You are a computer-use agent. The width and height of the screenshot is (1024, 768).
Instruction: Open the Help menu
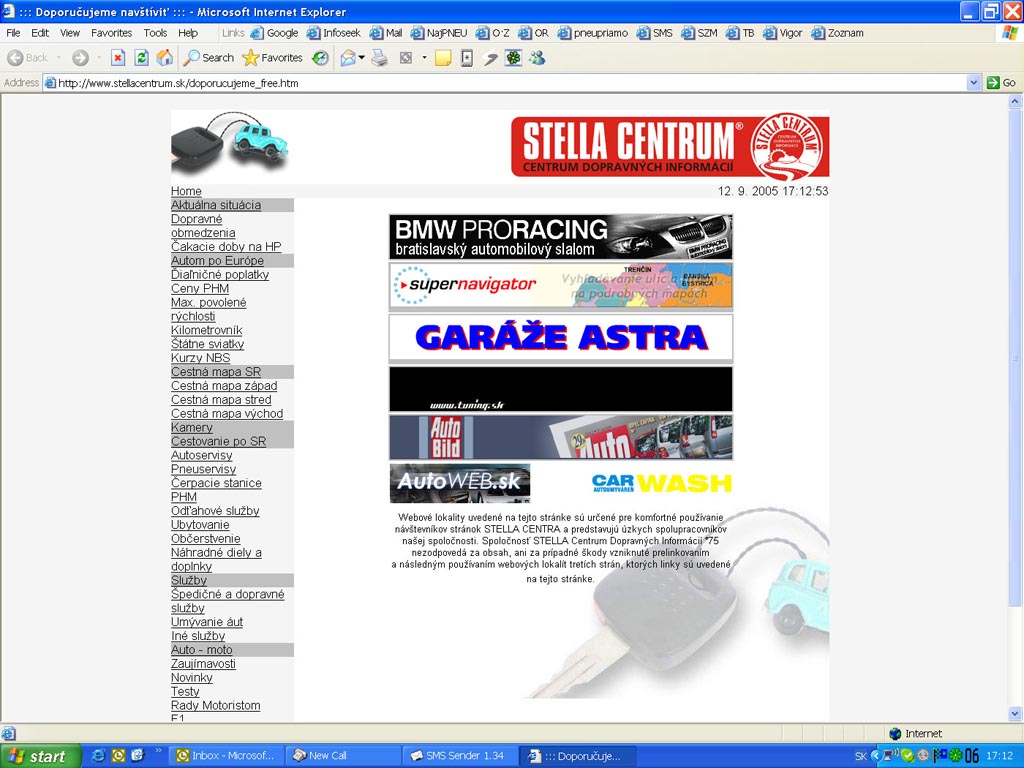tap(188, 33)
